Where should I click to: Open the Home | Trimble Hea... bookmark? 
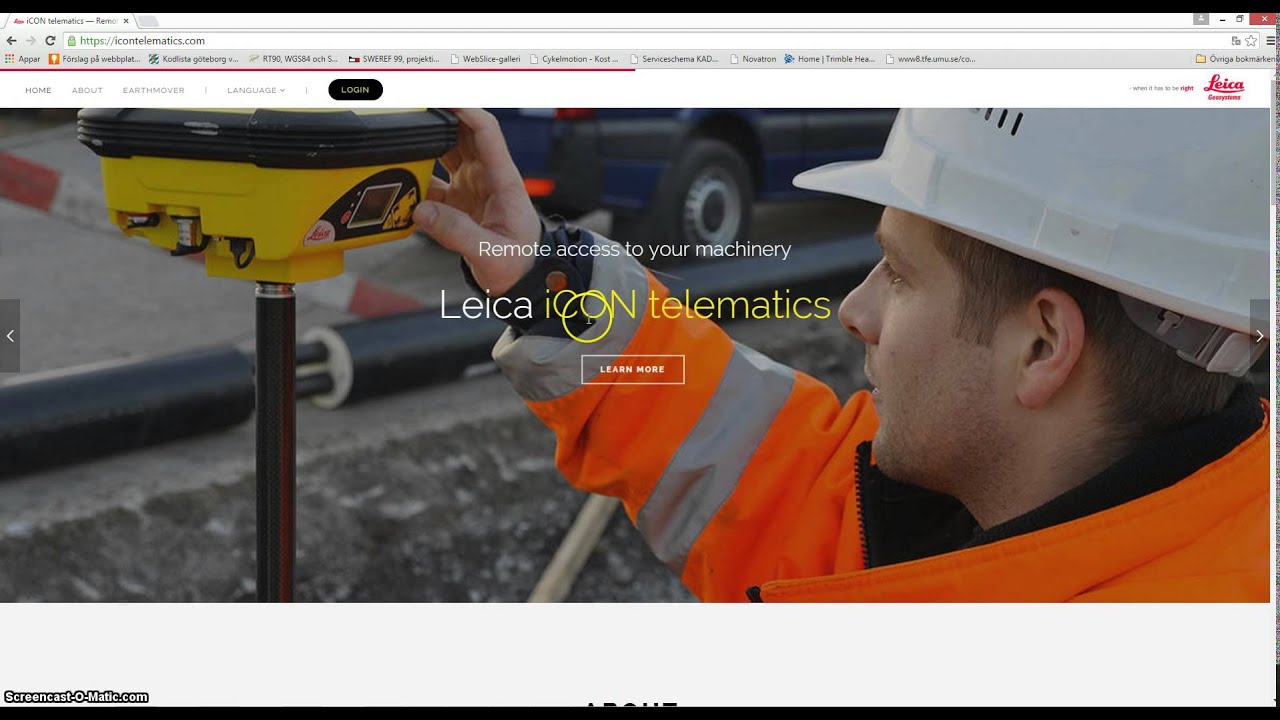[x=830, y=59]
